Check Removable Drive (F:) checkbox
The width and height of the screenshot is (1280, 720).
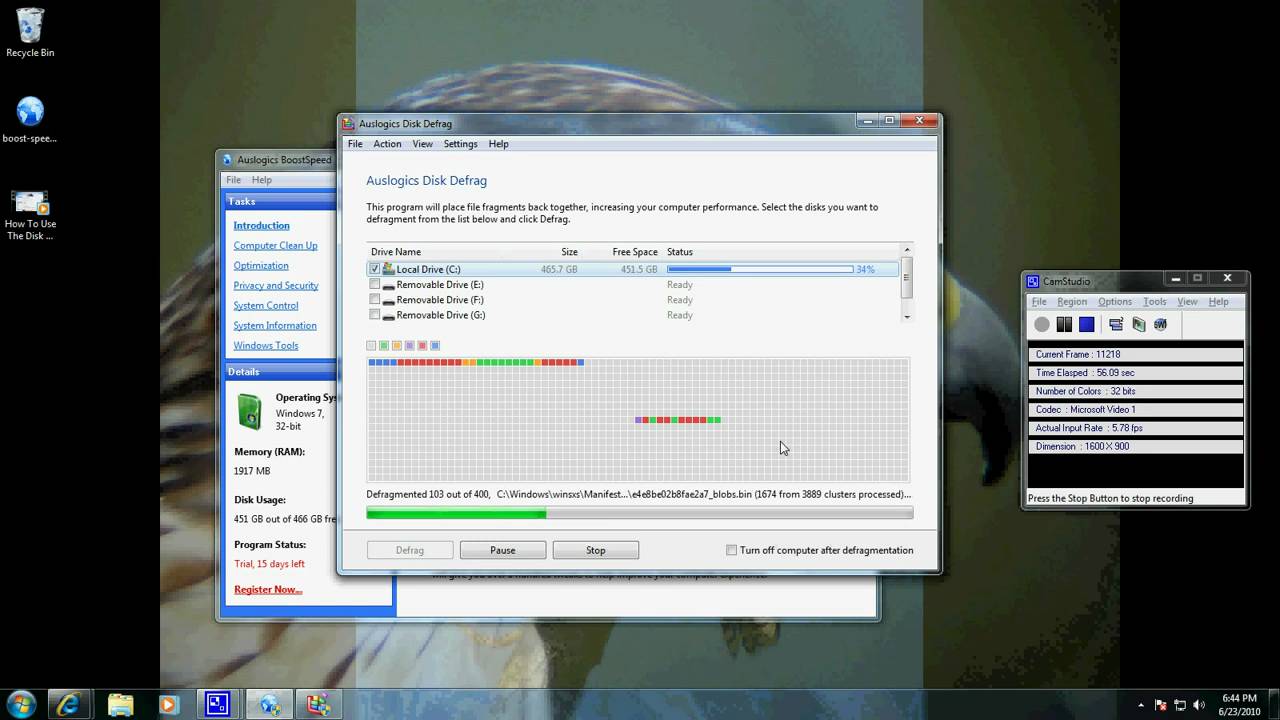tap(375, 300)
